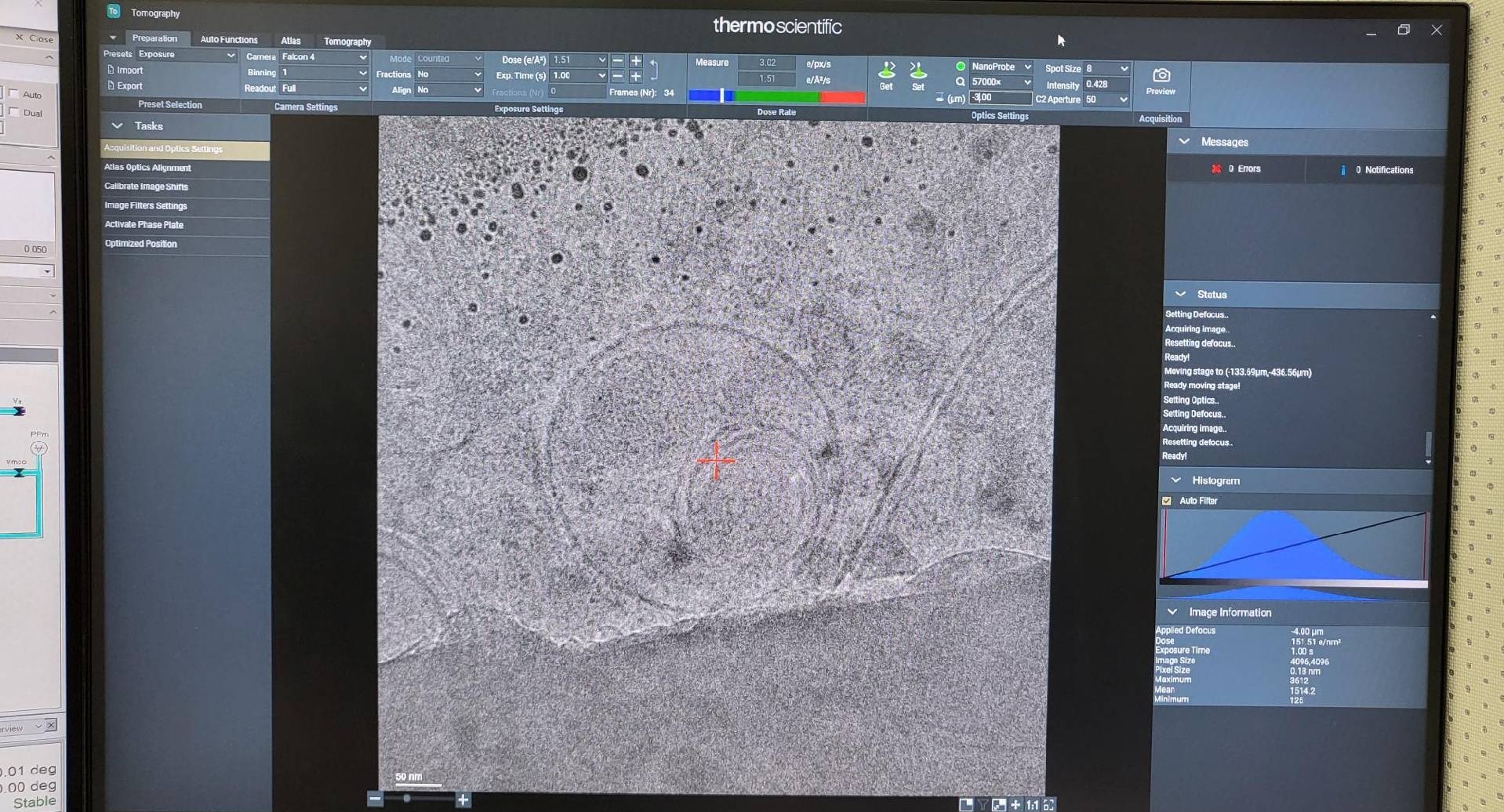
Task: Click the image zoom slider handle
Action: pyautogui.click(x=406, y=799)
